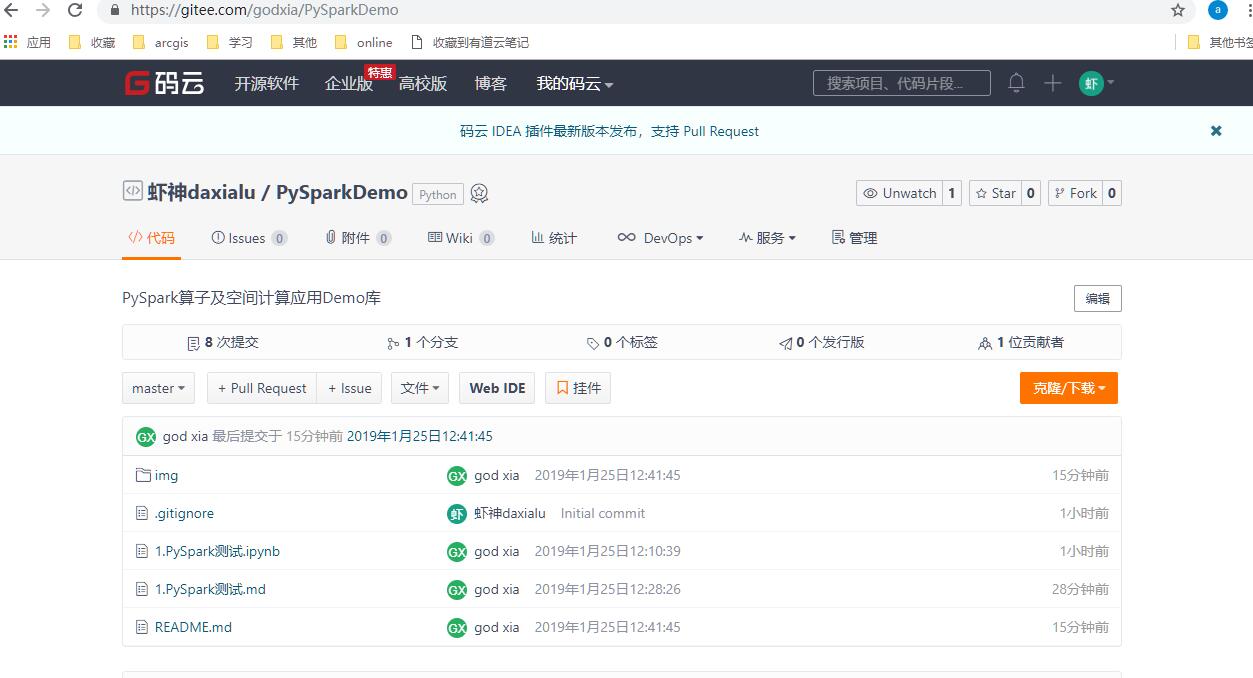The height and width of the screenshot is (678, 1253).
Task: Click file icon of README.md row
Action: 142,627
